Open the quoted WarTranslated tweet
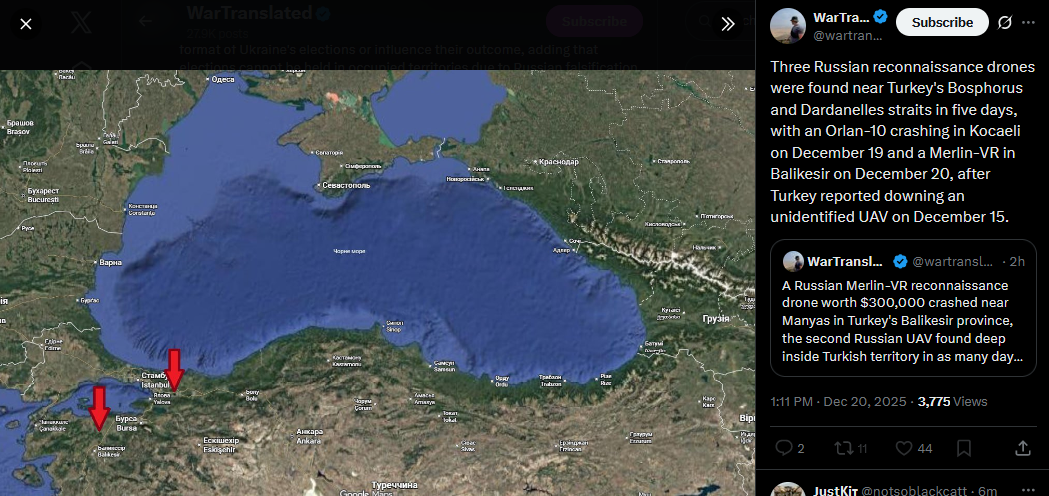Image resolution: width=1049 pixels, height=496 pixels. tap(903, 308)
